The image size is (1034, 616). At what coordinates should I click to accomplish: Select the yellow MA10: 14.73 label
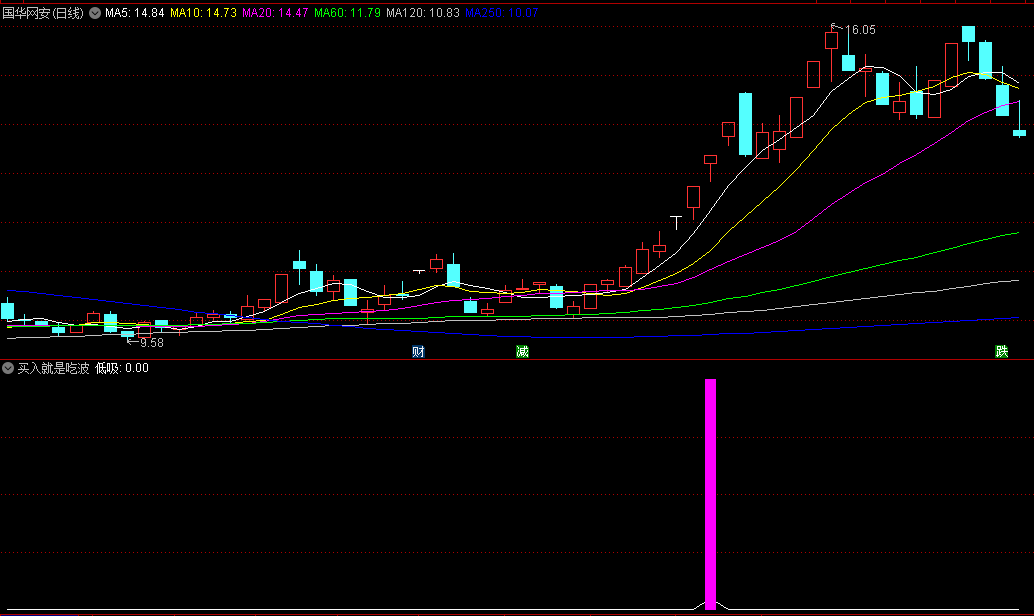click(203, 13)
